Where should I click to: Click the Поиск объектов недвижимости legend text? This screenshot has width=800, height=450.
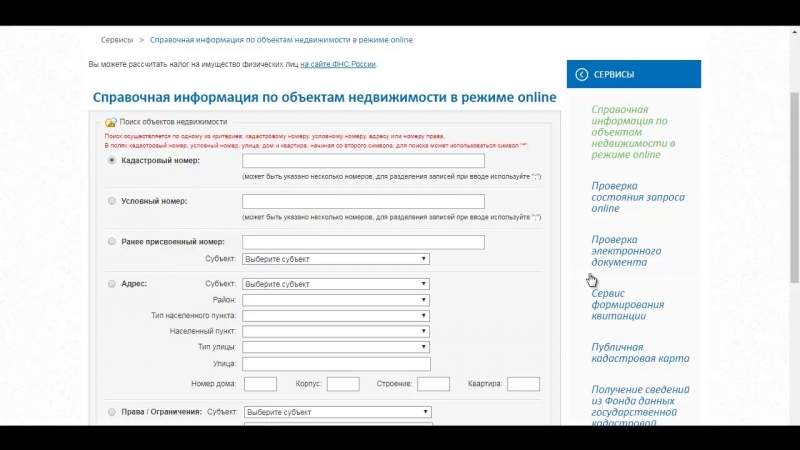(173, 122)
